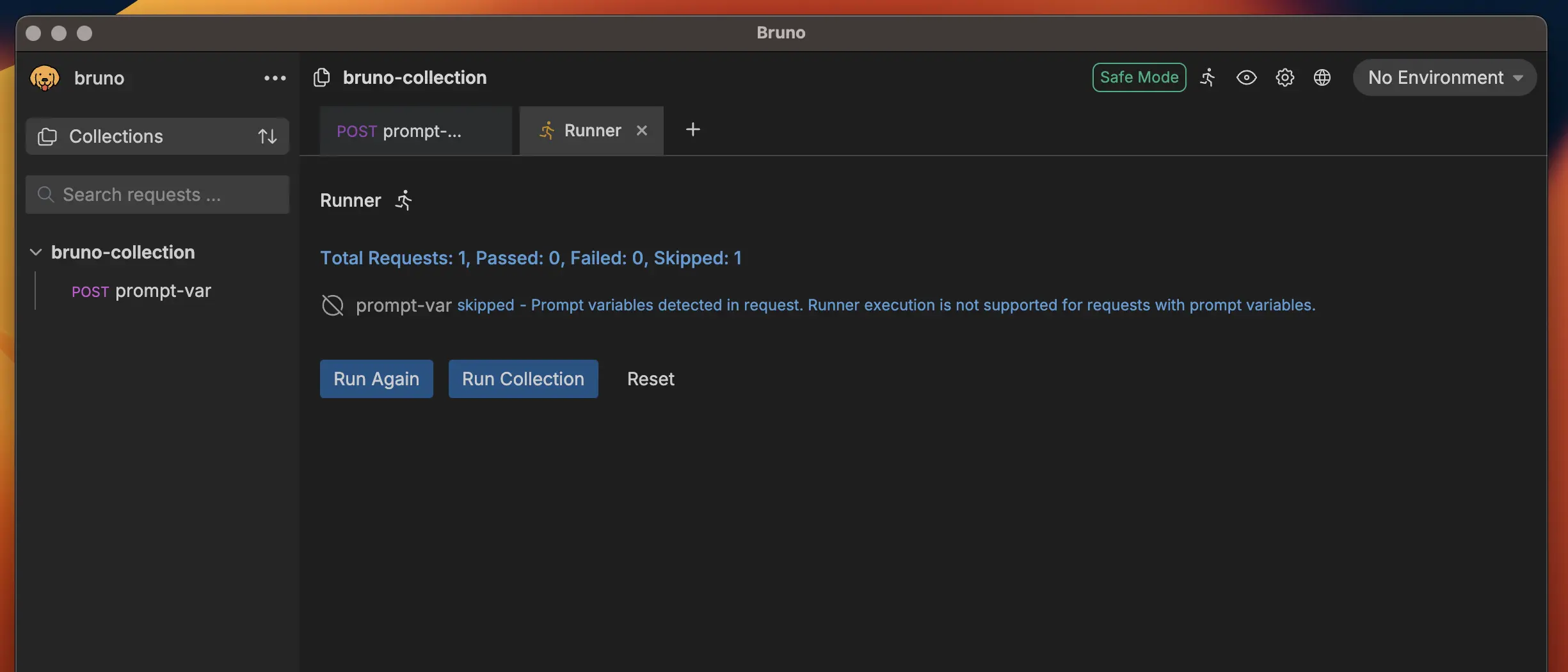
Task: Focus the Search requests input field
Action: 166,195
